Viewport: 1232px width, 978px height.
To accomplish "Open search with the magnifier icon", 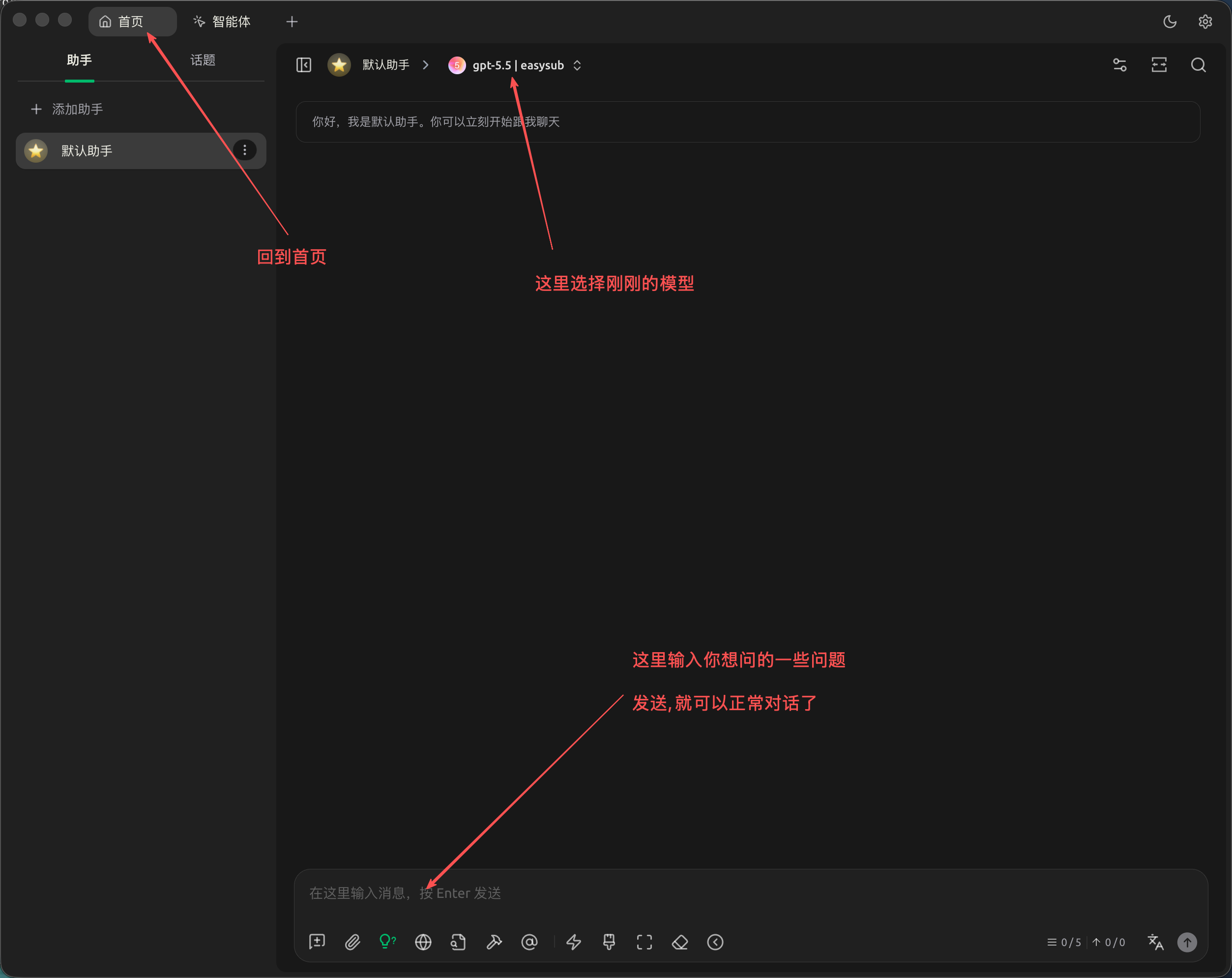I will [1198, 65].
